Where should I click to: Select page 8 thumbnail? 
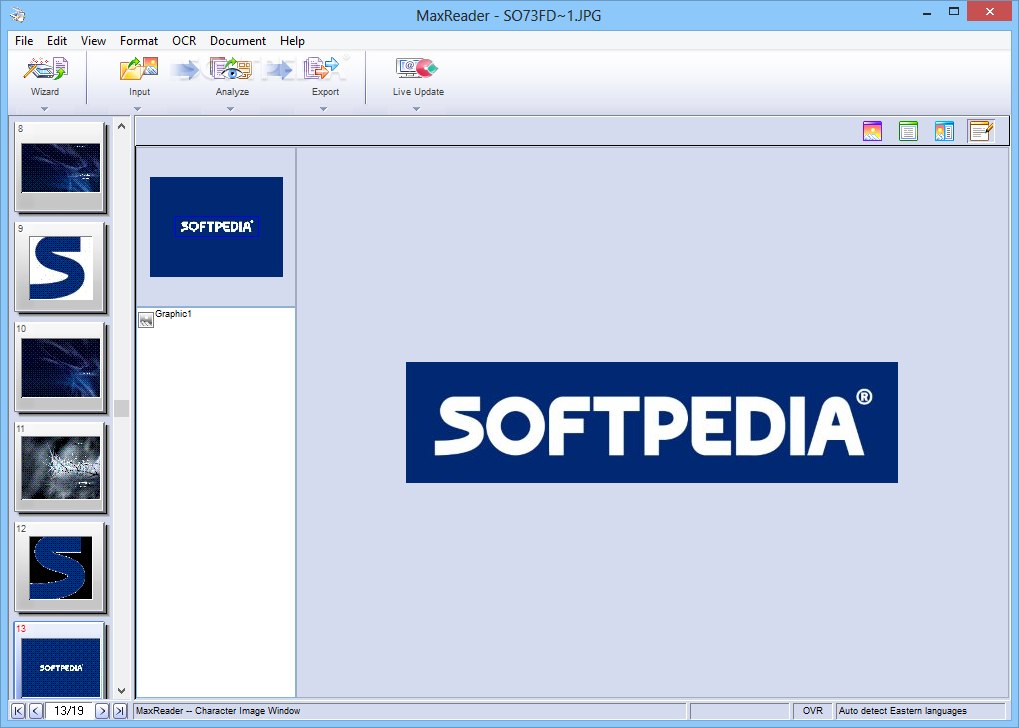tap(60, 168)
